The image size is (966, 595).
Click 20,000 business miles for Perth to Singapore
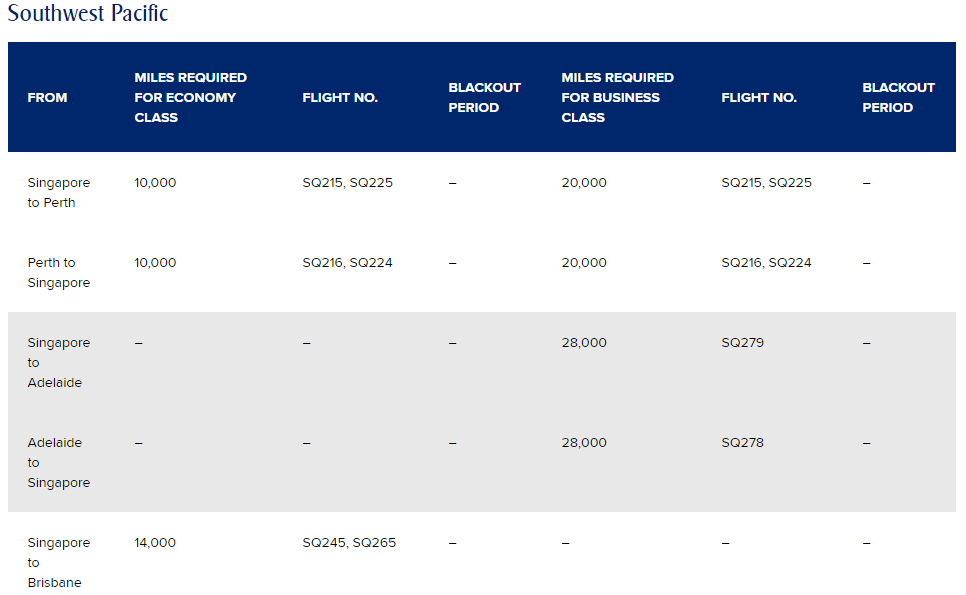pyautogui.click(x=584, y=263)
